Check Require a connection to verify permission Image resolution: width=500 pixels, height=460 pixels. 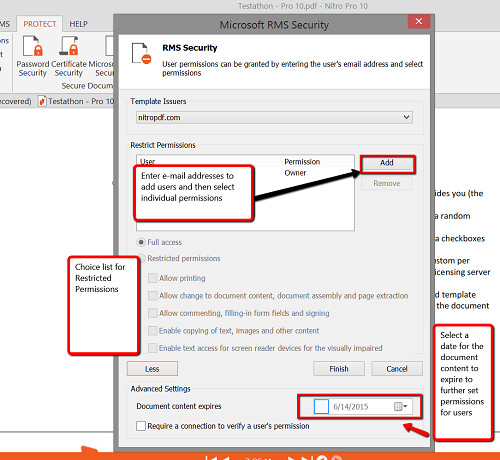pyautogui.click(x=141, y=426)
